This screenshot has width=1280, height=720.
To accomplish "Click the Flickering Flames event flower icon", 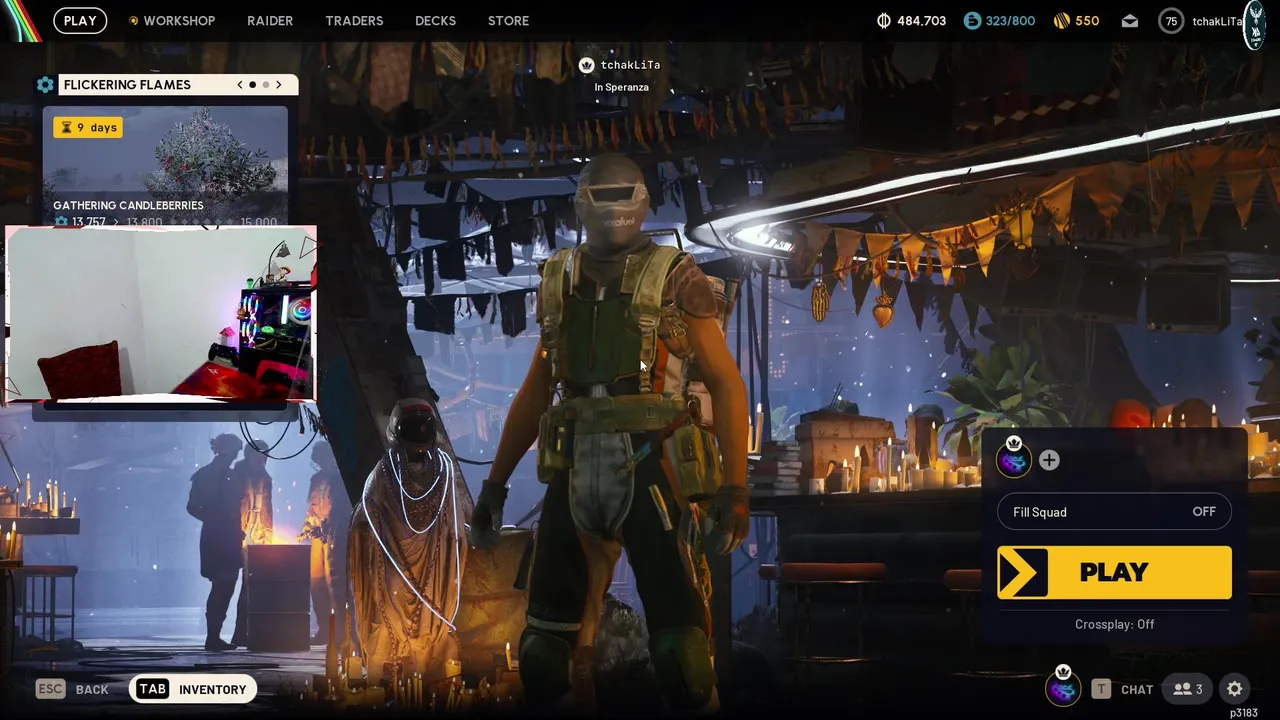I will [45, 85].
